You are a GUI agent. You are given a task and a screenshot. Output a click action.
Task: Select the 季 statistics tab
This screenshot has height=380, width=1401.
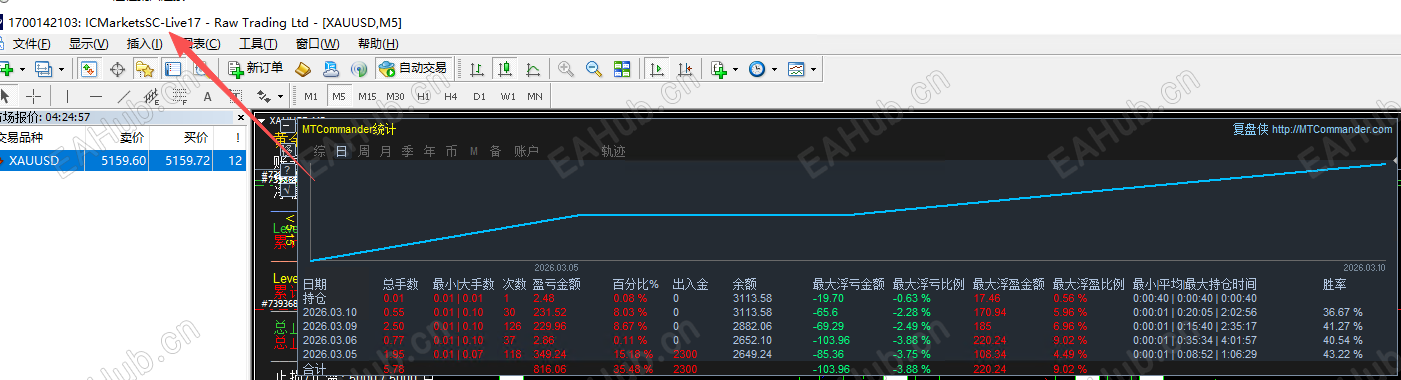pyautogui.click(x=408, y=151)
